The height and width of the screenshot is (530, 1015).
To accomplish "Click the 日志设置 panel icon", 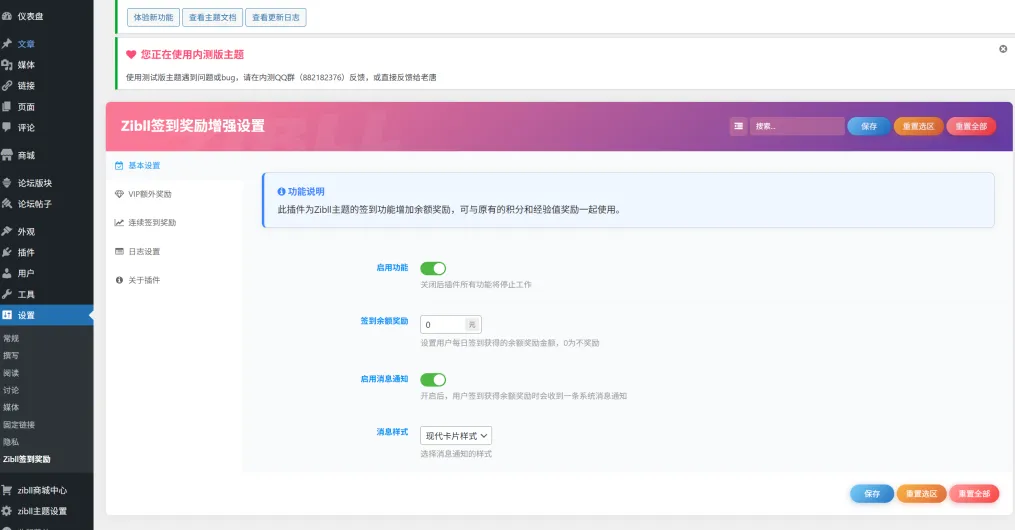I will click(119, 251).
